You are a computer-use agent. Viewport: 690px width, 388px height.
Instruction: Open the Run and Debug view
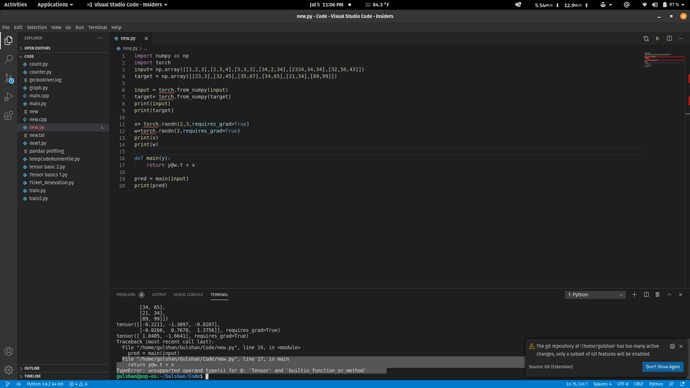[8, 97]
